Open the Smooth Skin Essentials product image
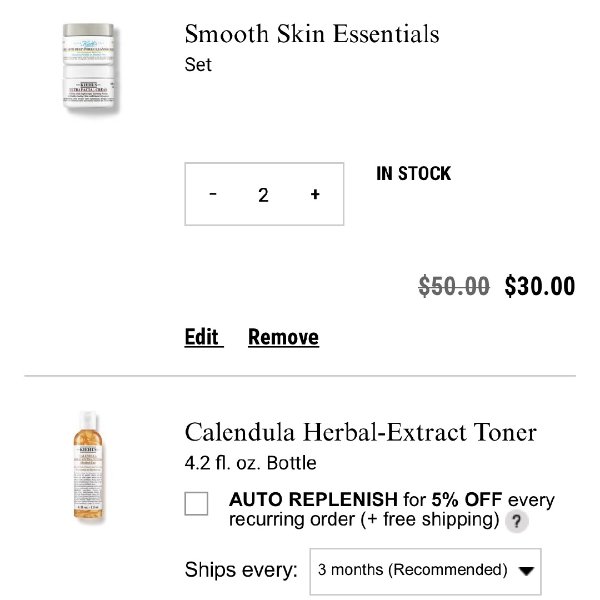Screen dimensions: 600x600 [89, 69]
